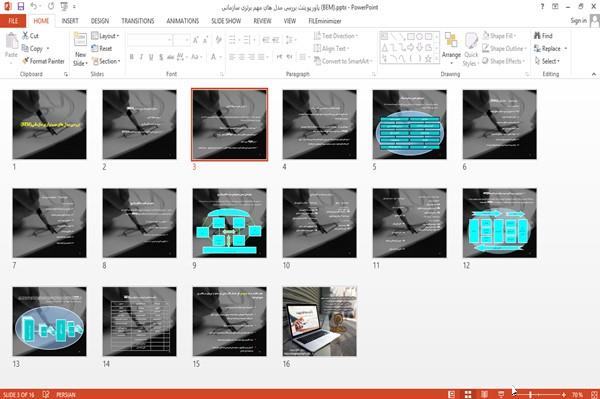The height and width of the screenshot is (399, 600).
Task: Click the Sign in link
Action: [578, 21]
